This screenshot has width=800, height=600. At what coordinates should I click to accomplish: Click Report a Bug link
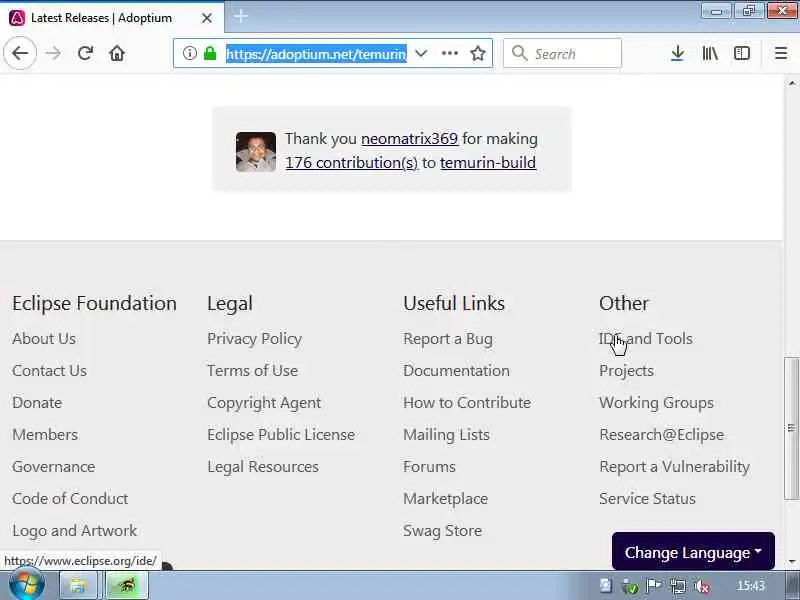pos(448,339)
